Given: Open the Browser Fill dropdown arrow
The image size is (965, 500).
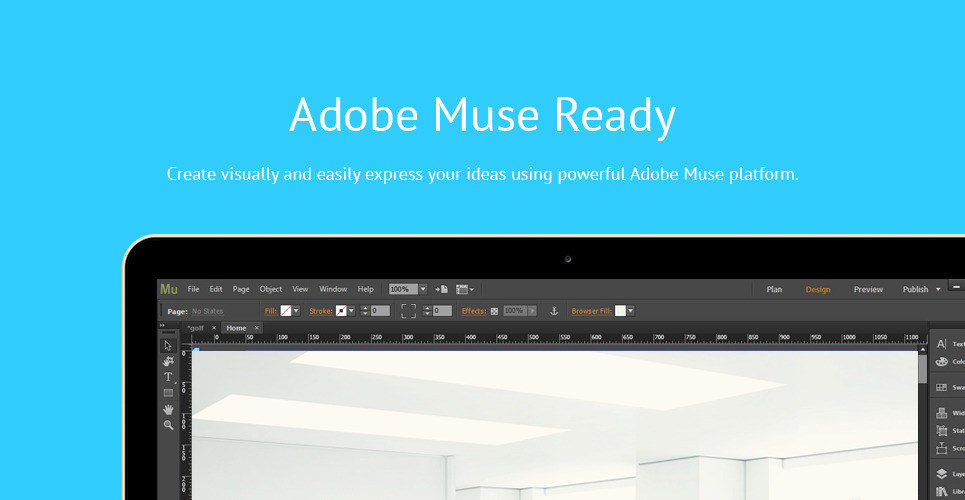Looking at the screenshot, I should coord(630,311).
